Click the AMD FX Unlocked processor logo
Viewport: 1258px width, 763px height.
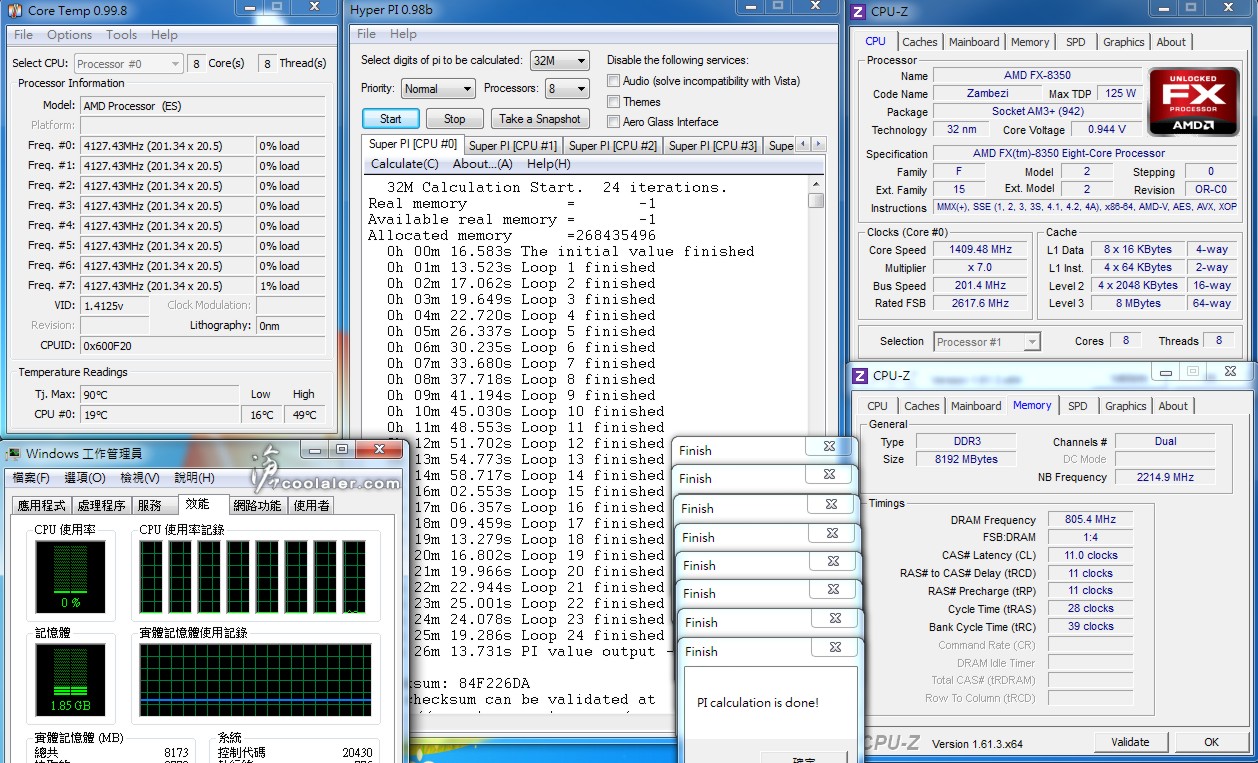point(1195,102)
